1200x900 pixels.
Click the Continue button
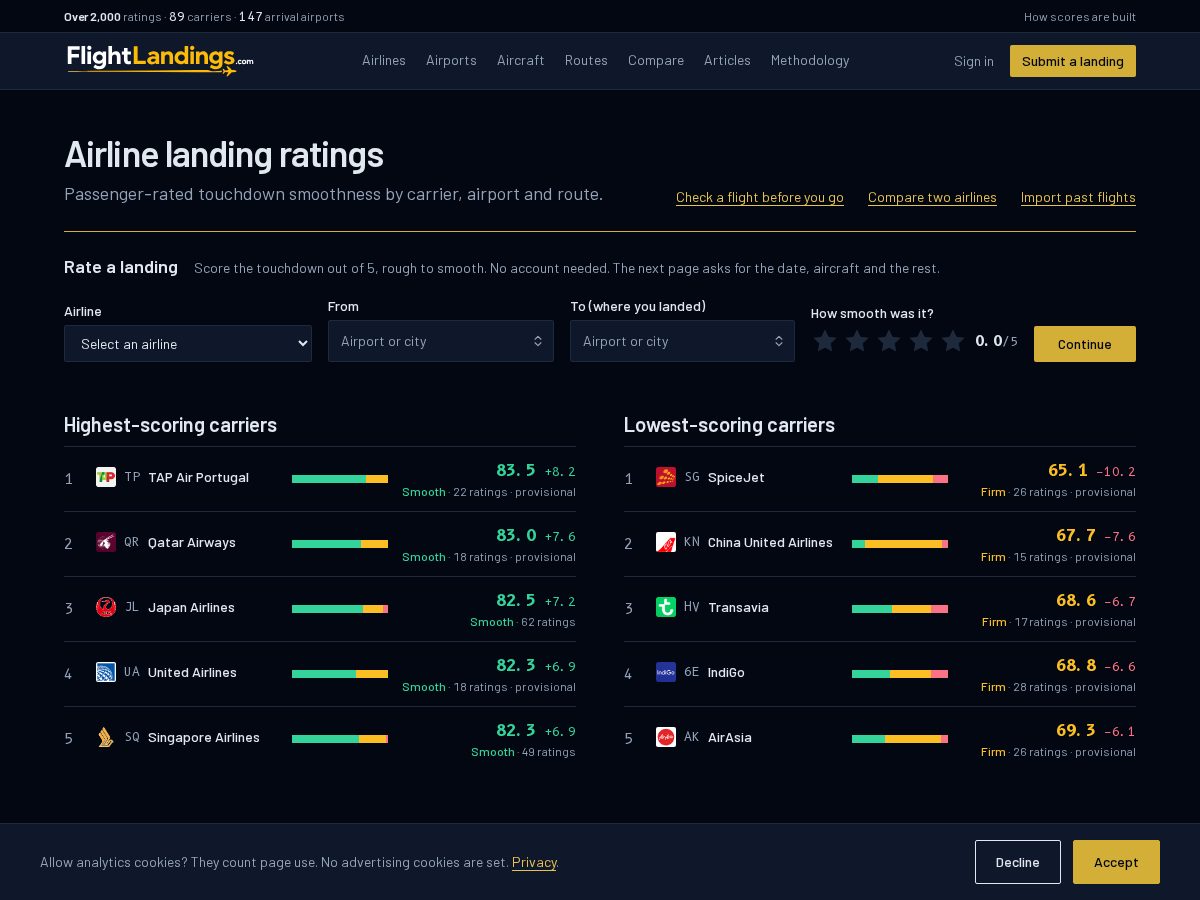[x=1085, y=344]
